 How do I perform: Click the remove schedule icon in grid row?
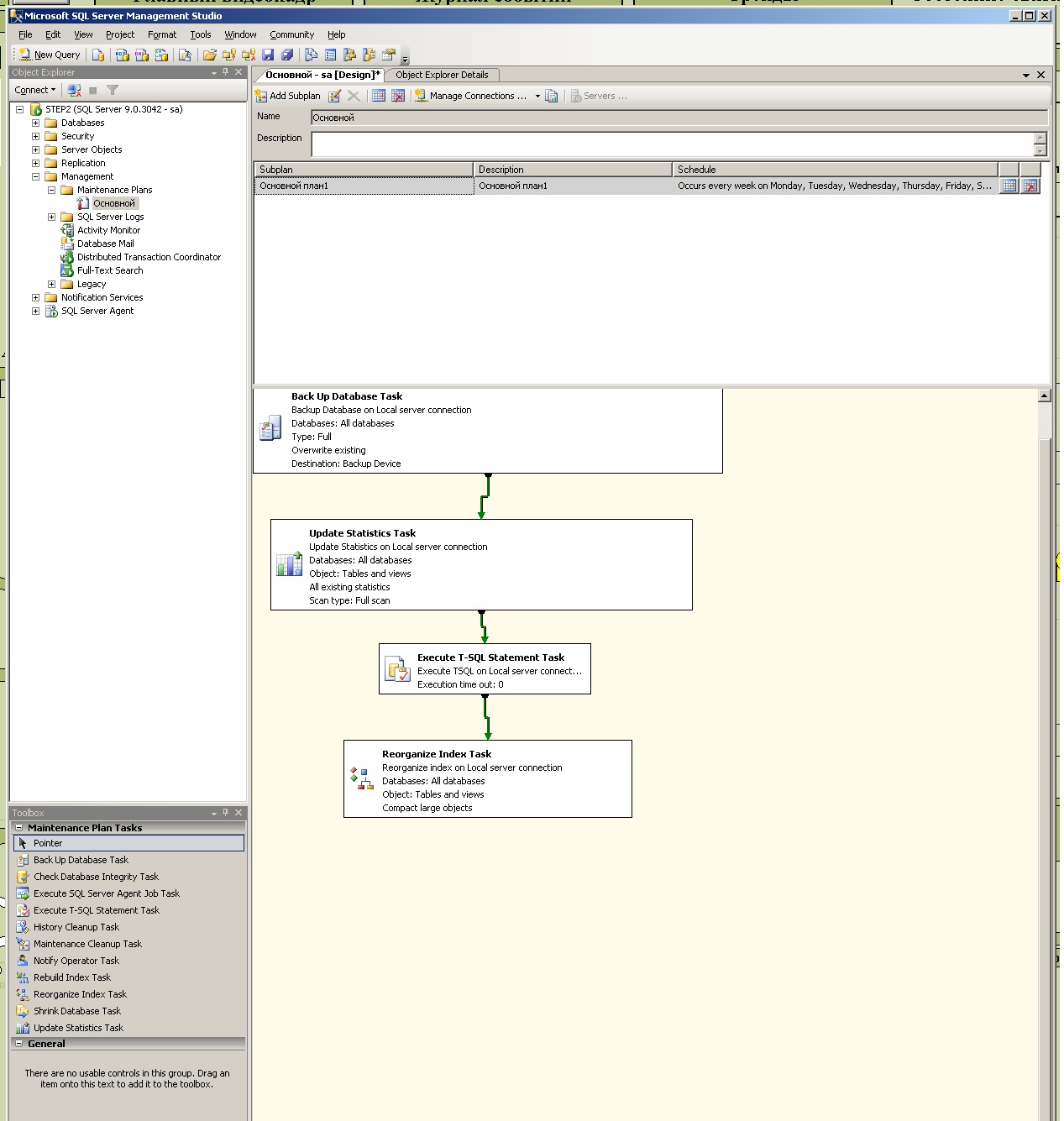[x=1030, y=186]
